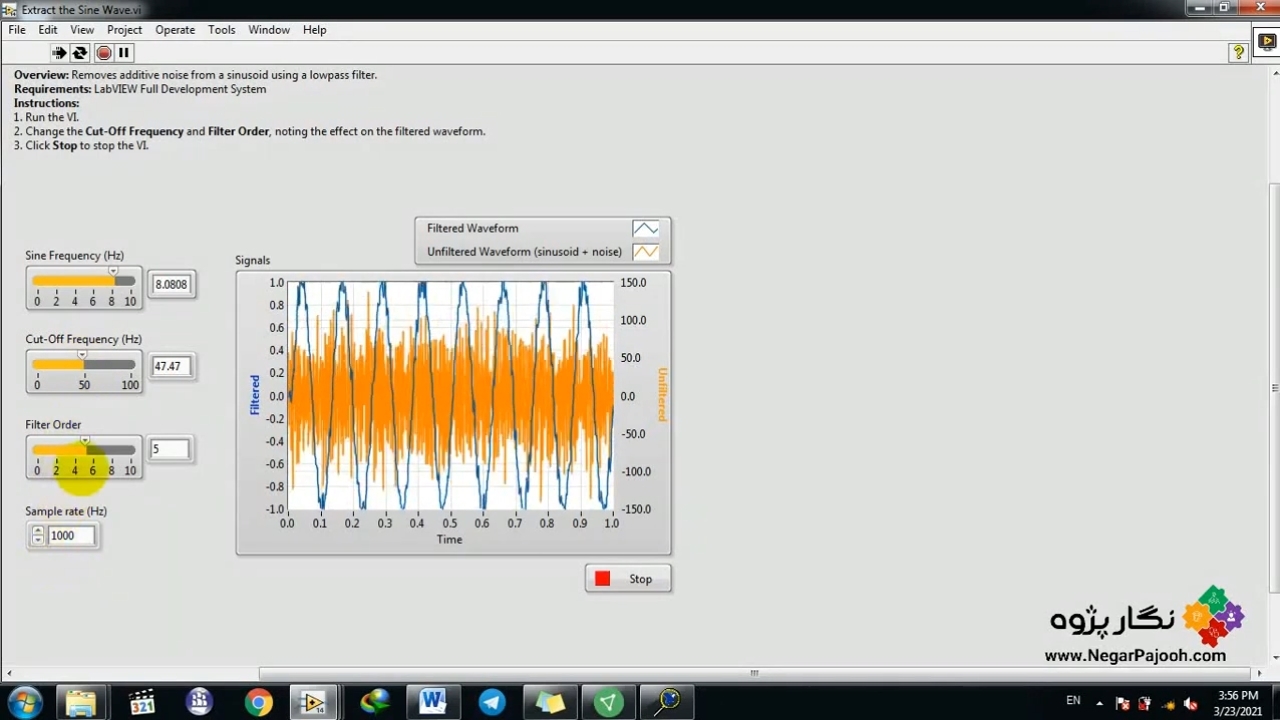The image size is (1280, 720).
Task: Open Google Chrome from the taskbar
Action: (258, 702)
